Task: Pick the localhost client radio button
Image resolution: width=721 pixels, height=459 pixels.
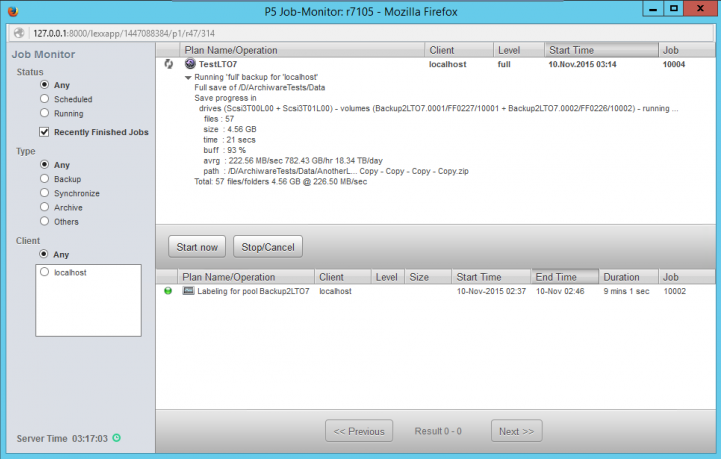Action: click(45, 272)
